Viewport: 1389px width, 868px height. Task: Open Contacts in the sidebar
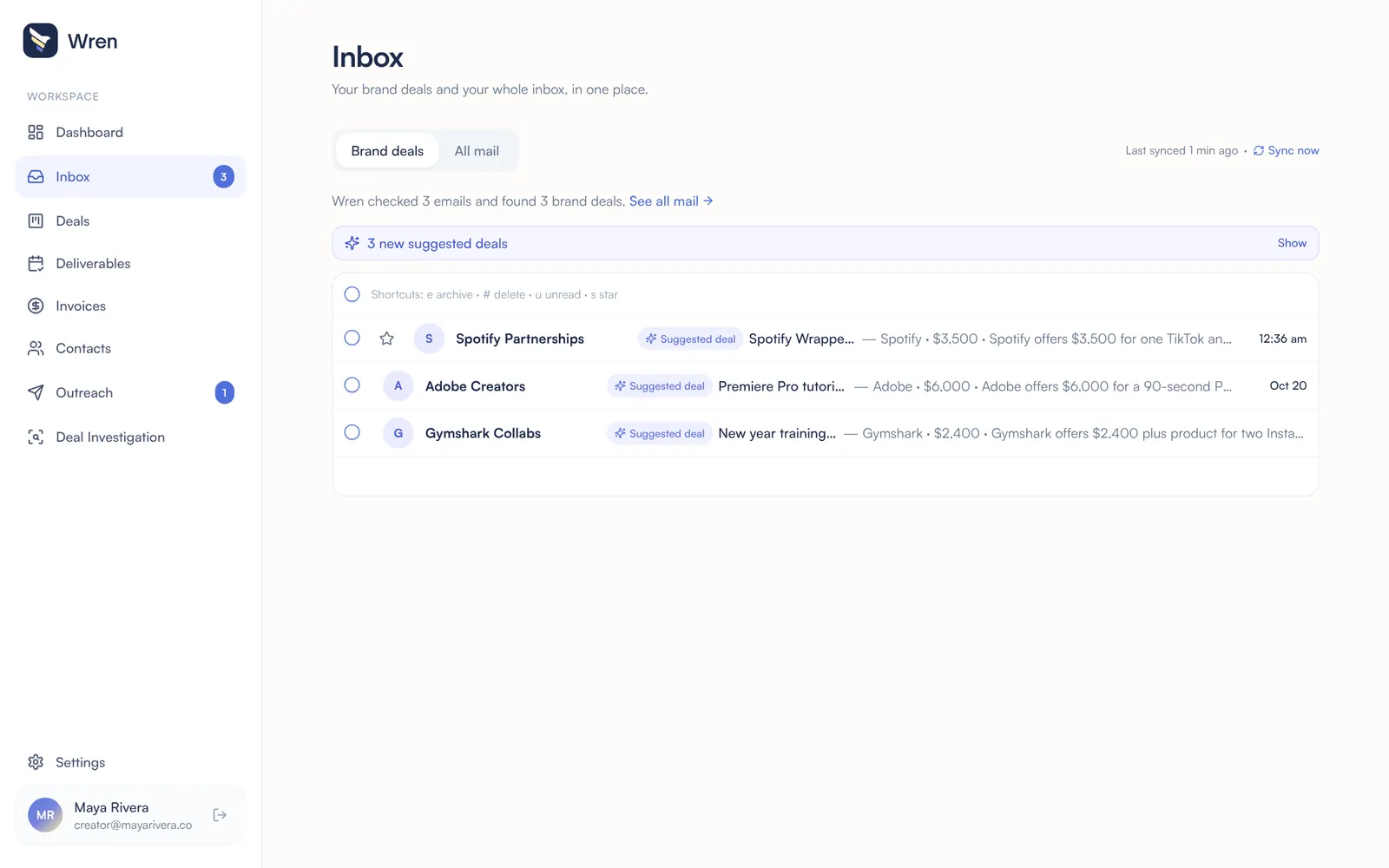point(130,348)
